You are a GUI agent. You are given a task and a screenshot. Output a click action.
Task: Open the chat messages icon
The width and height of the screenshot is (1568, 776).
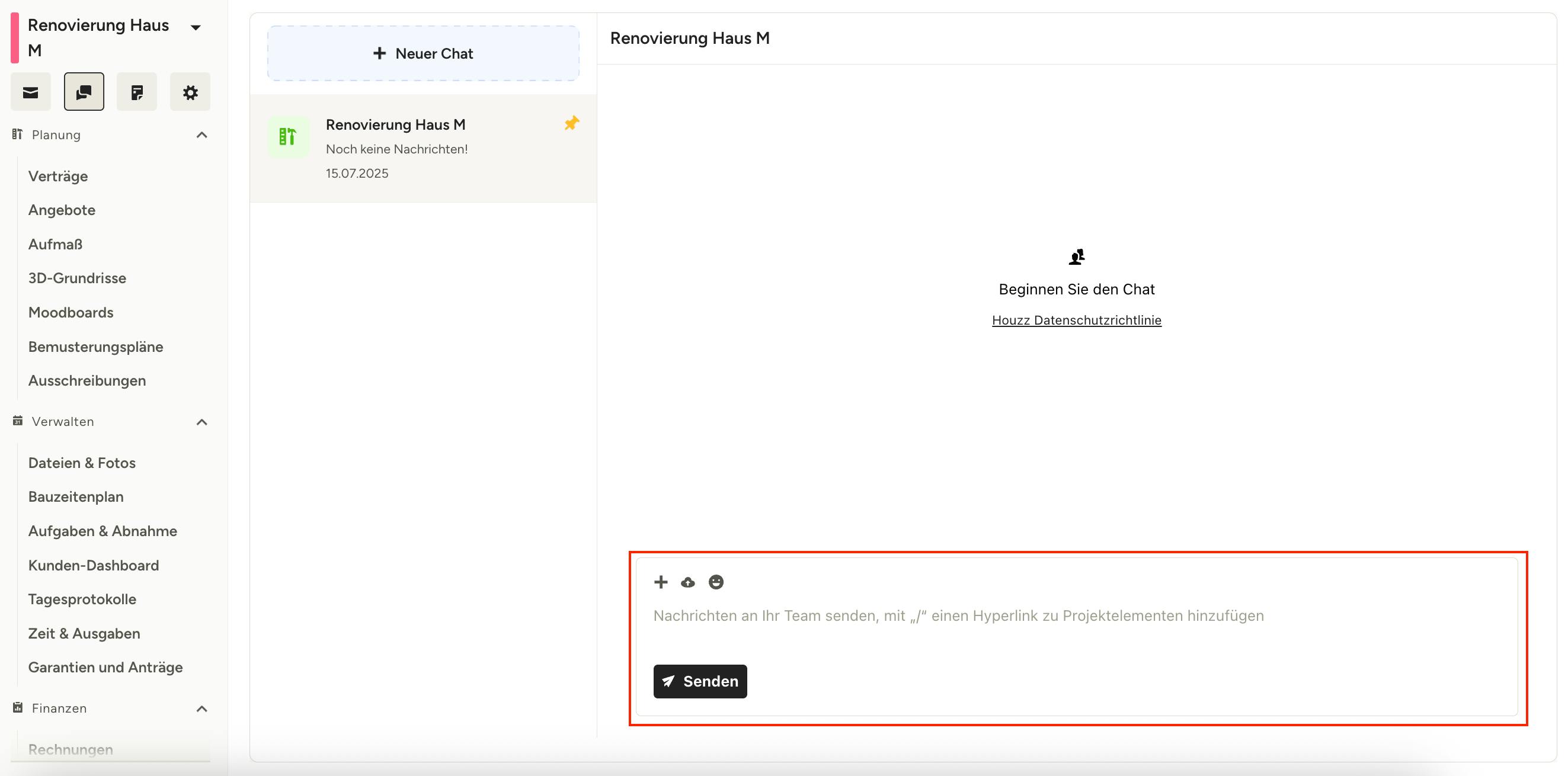84,92
